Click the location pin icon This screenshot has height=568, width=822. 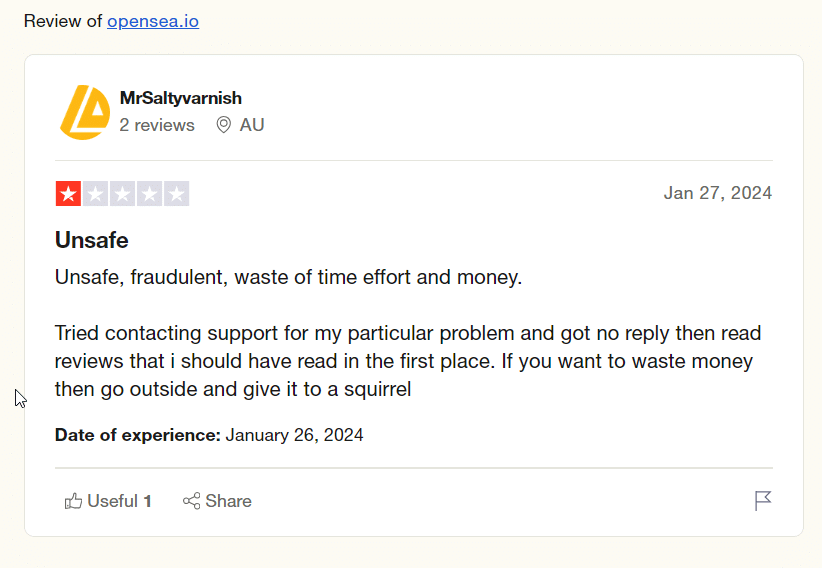click(x=224, y=125)
